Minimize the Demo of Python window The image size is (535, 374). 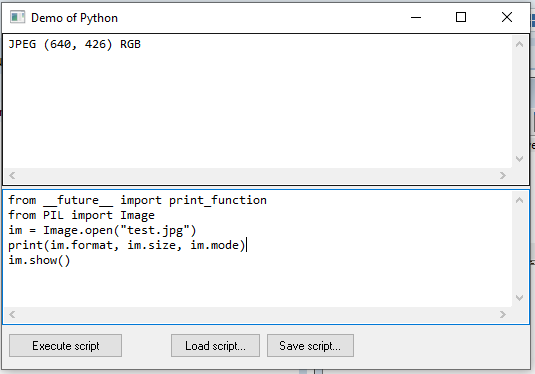click(x=416, y=17)
